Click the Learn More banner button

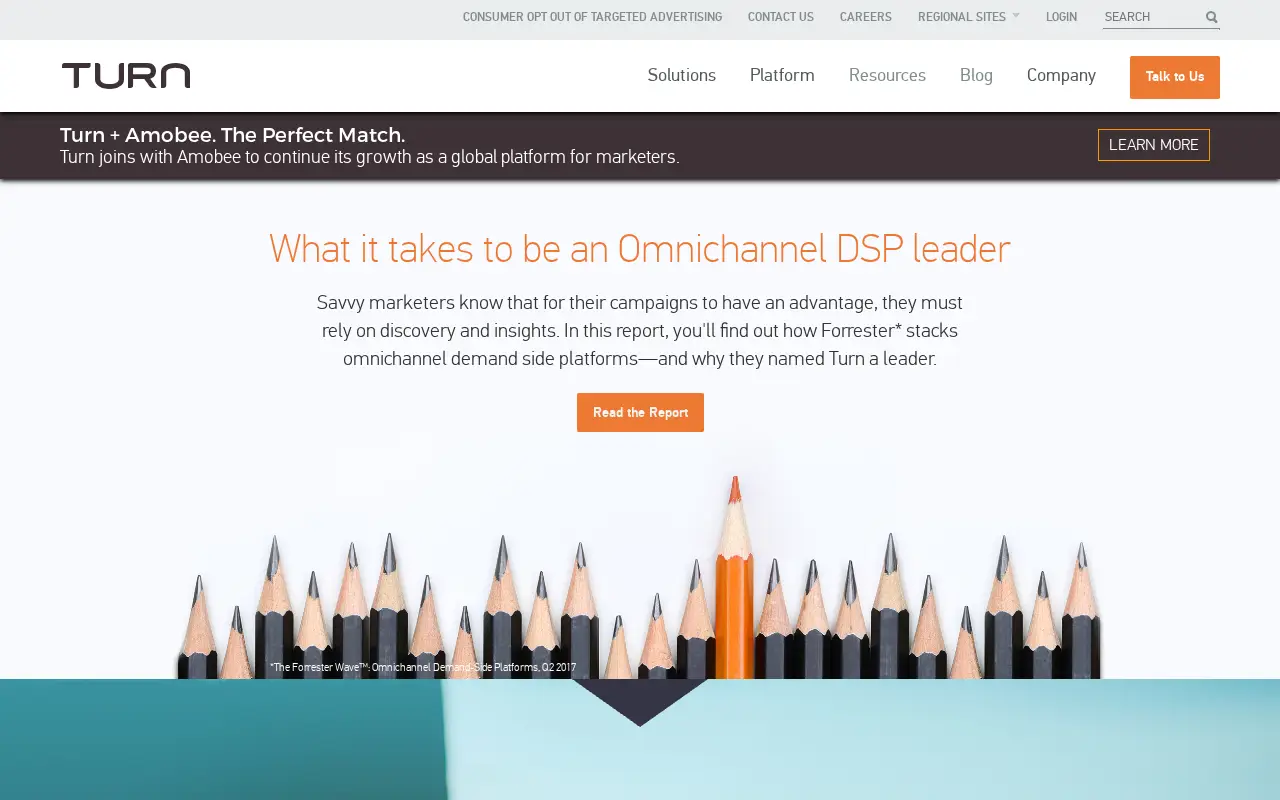[x=1154, y=145]
